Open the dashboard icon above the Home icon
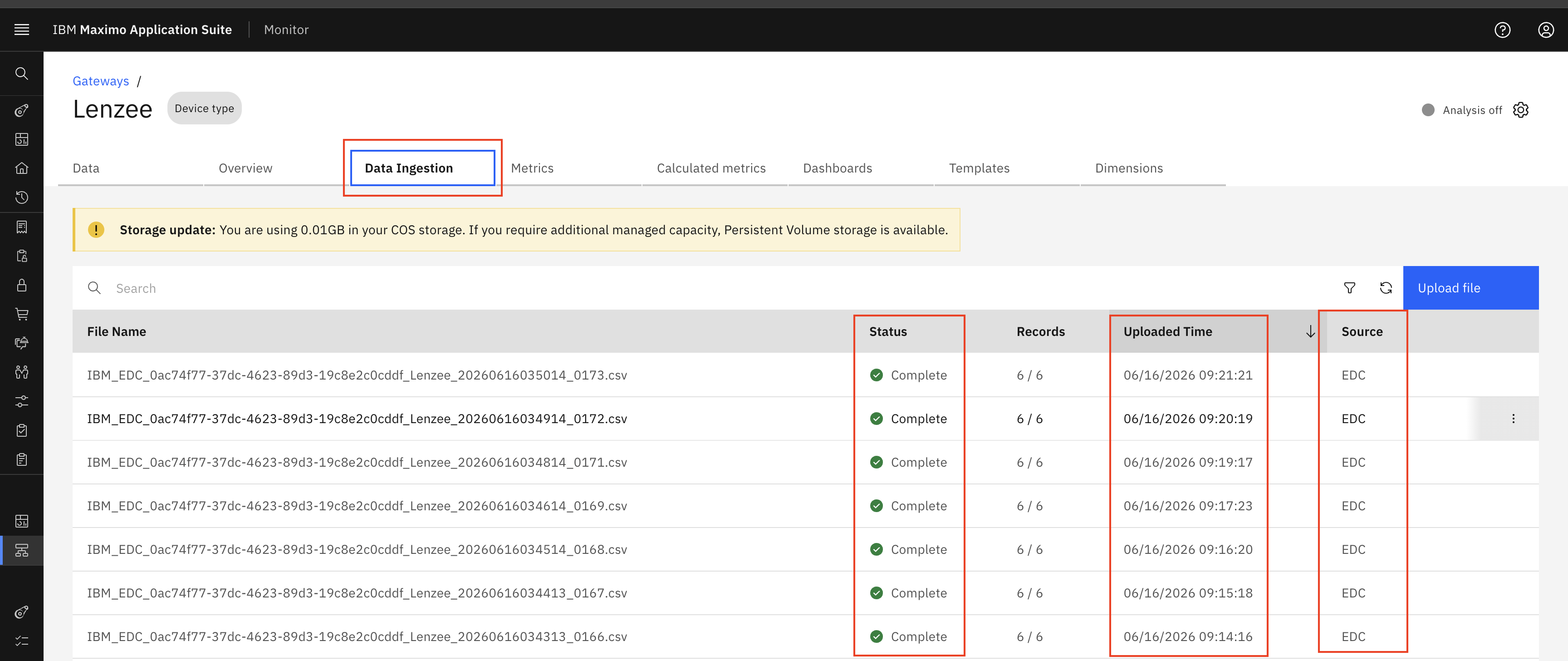This screenshot has width=1568, height=661. coord(22,139)
